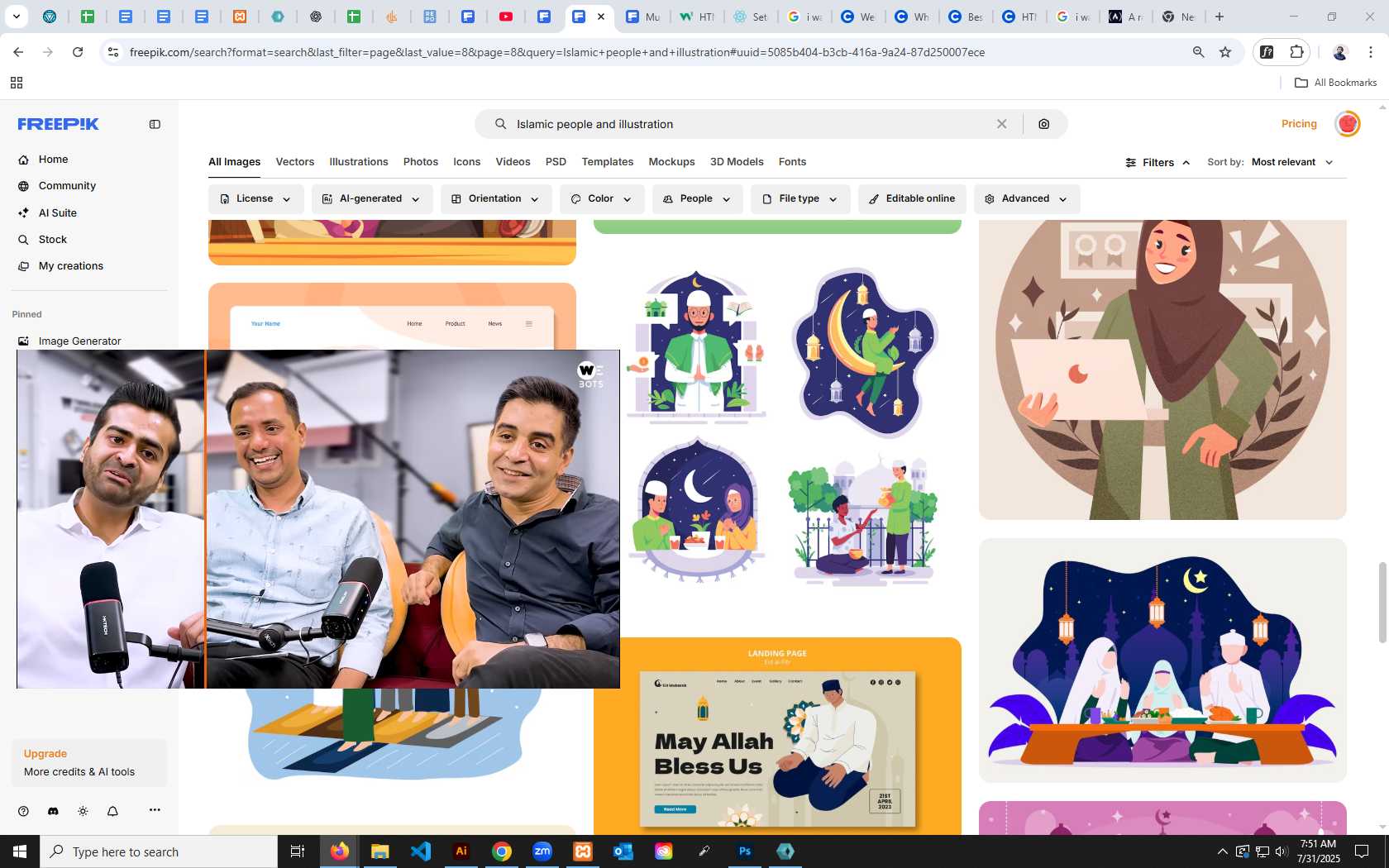The height and width of the screenshot is (868, 1389).
Task: Open the Freepik logo home link
Action: pos(58,124)
